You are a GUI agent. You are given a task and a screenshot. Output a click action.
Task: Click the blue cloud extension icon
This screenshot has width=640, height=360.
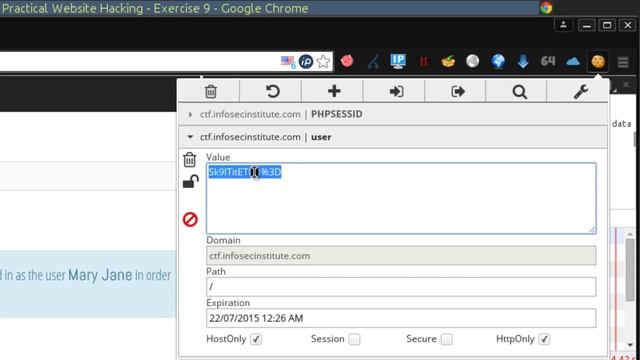(573, 62)
